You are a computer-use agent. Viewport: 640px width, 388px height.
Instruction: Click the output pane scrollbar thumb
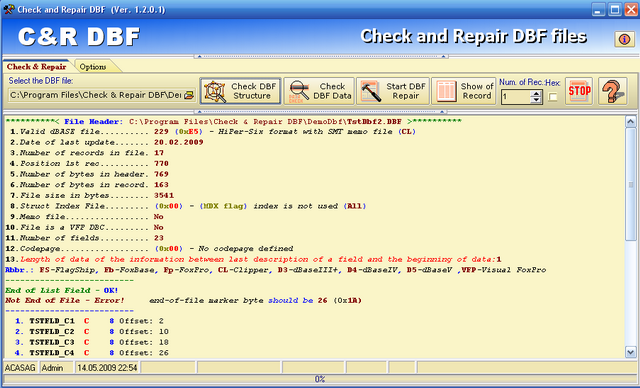pos(631,184)
